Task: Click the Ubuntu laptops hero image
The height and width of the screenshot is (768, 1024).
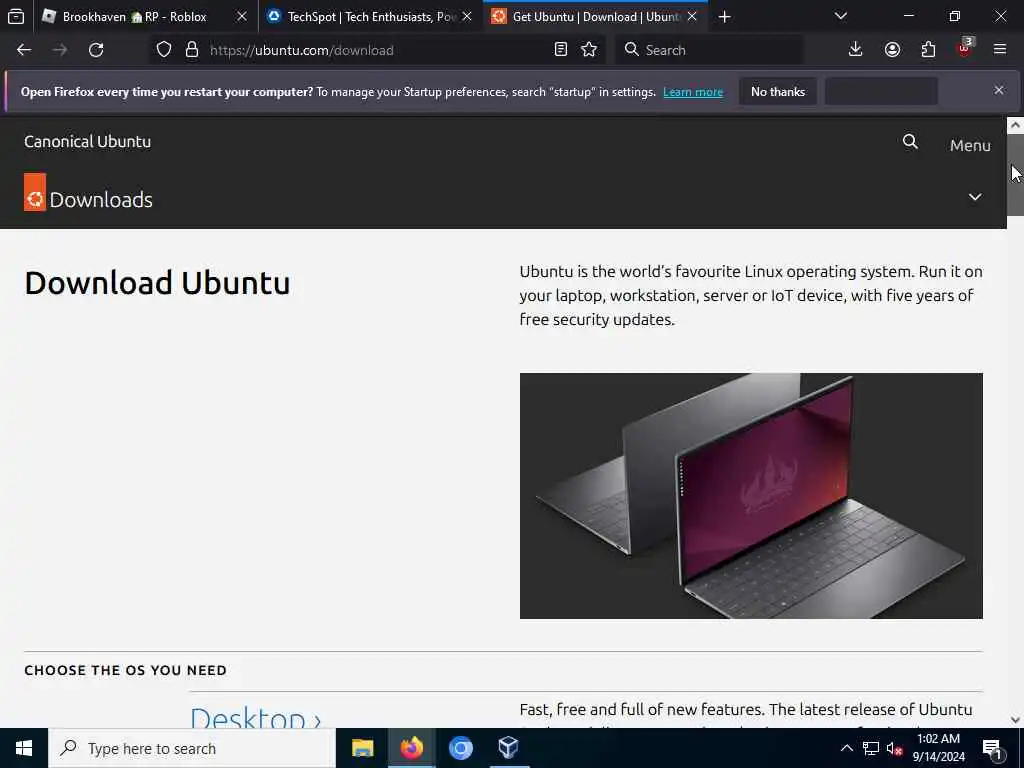Action: click(751, 496)
